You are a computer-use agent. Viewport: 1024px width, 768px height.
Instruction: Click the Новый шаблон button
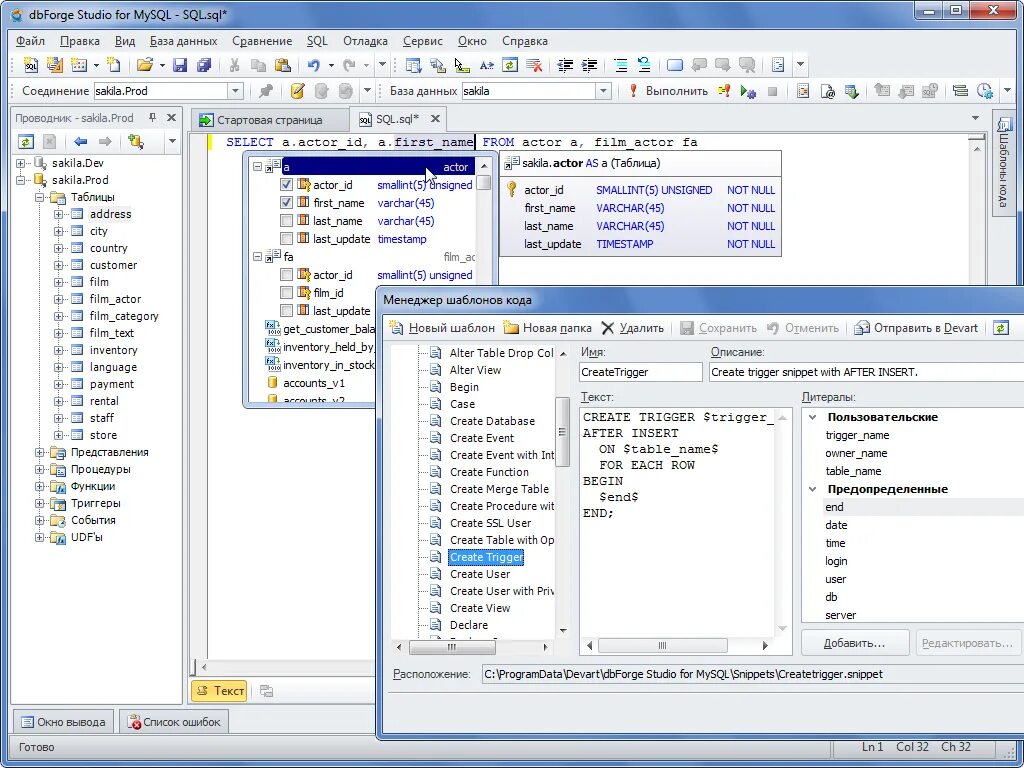(442, 328)
